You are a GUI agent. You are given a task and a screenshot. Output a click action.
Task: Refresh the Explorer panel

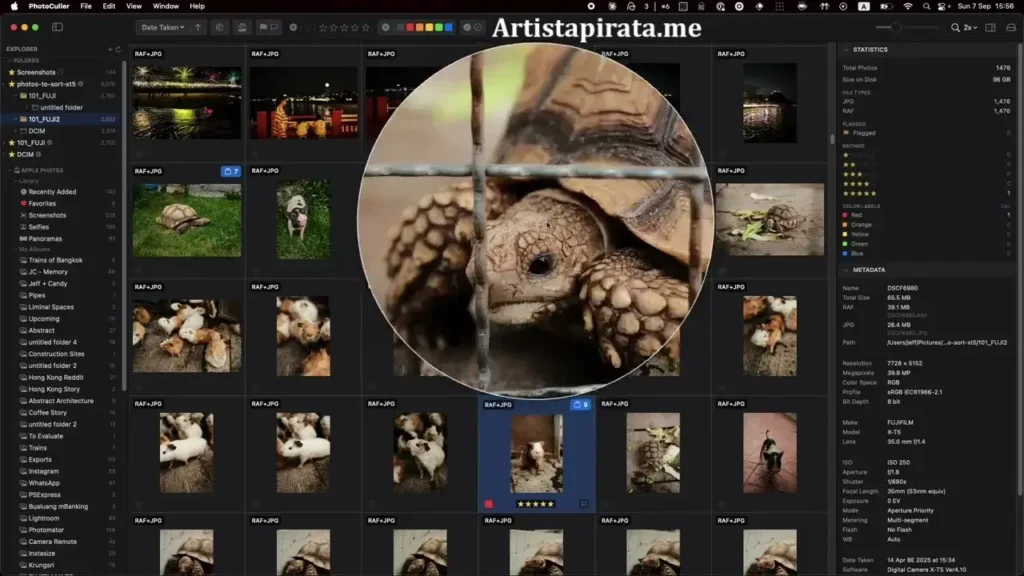click(118, 49)
